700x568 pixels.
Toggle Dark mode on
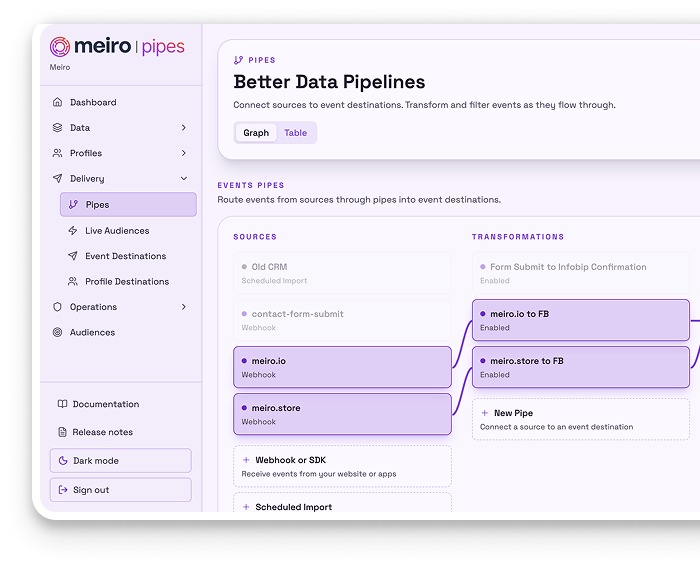click(120, 461)
